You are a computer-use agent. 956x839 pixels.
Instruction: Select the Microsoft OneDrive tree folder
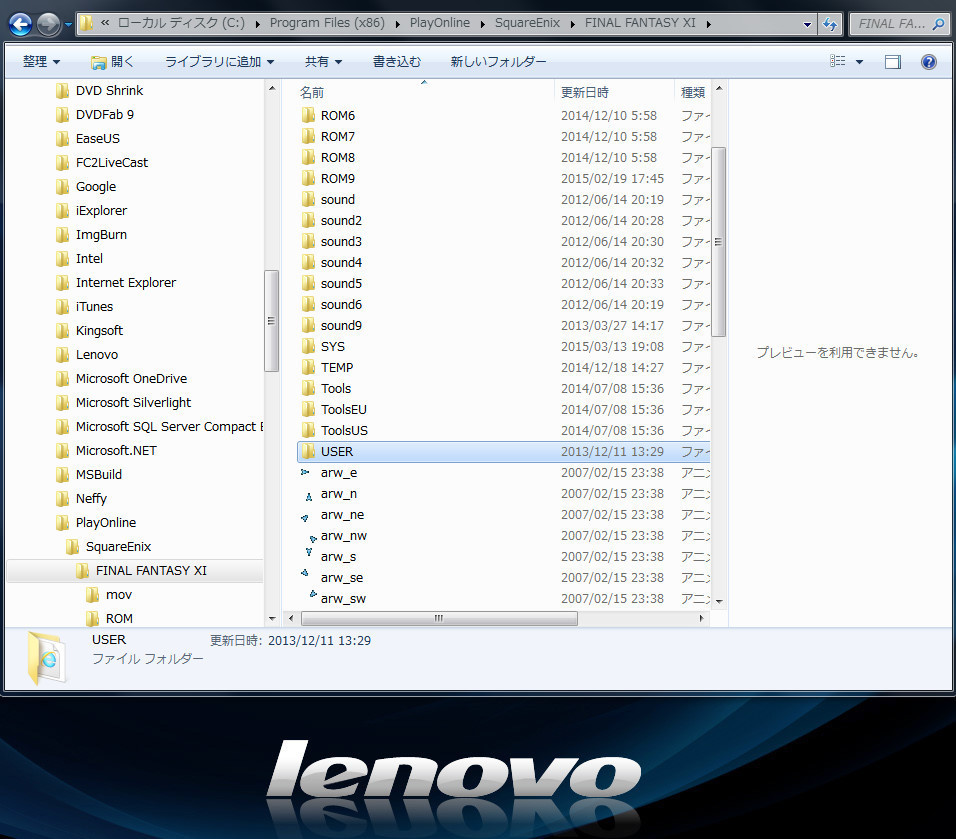(131, 379)
